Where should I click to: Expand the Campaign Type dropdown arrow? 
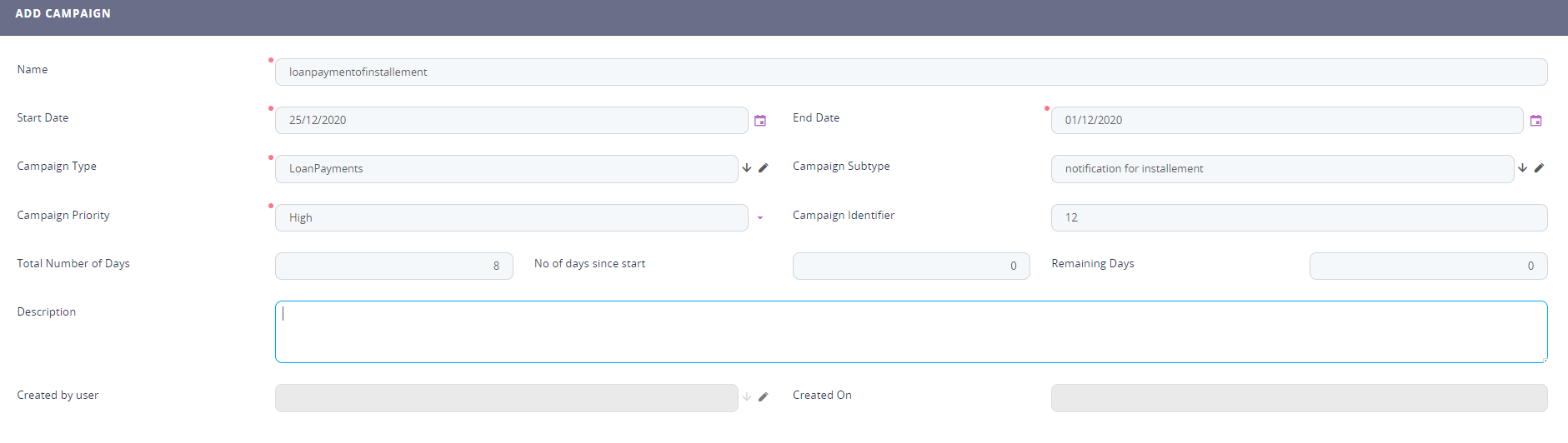tap(747, 168)
